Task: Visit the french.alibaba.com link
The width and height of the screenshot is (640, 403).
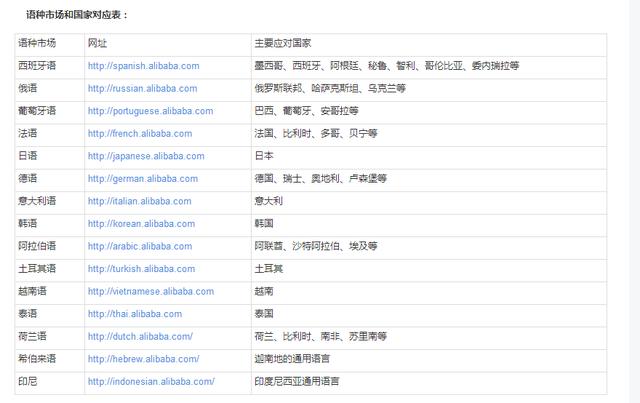Action: (x=142, y=134)
